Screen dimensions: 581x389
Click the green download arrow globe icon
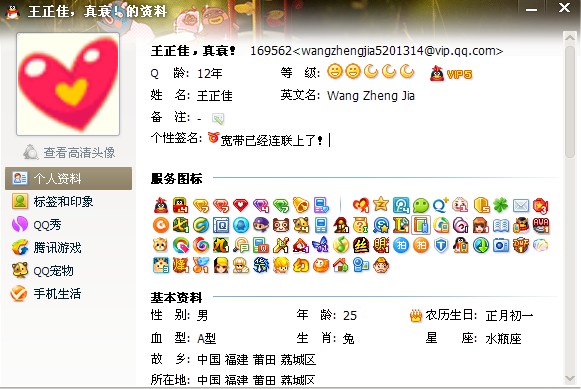[481, 245]
